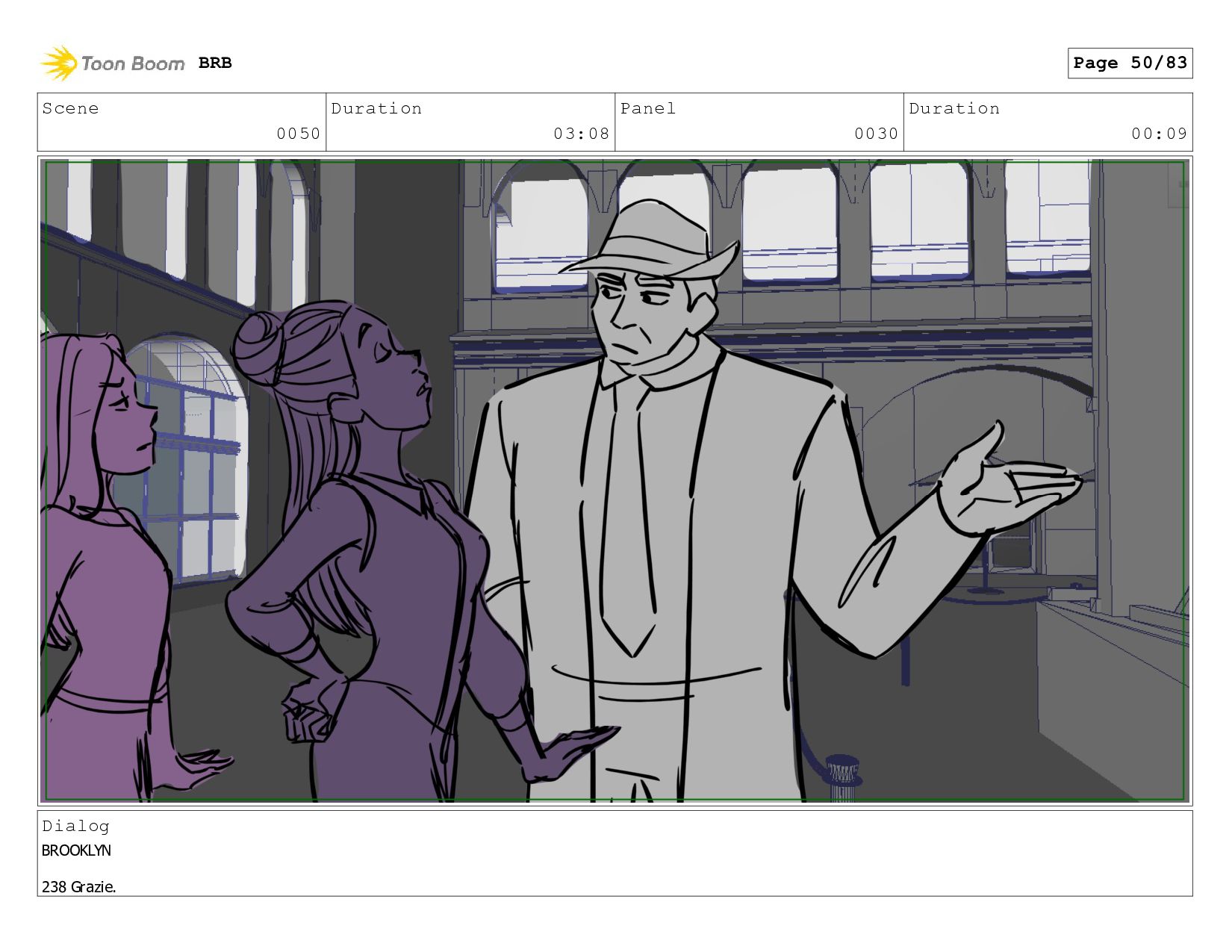1232x952 pixels.
Task: Click dialog line 238 Grazie.
Action: tap(78, 887)
